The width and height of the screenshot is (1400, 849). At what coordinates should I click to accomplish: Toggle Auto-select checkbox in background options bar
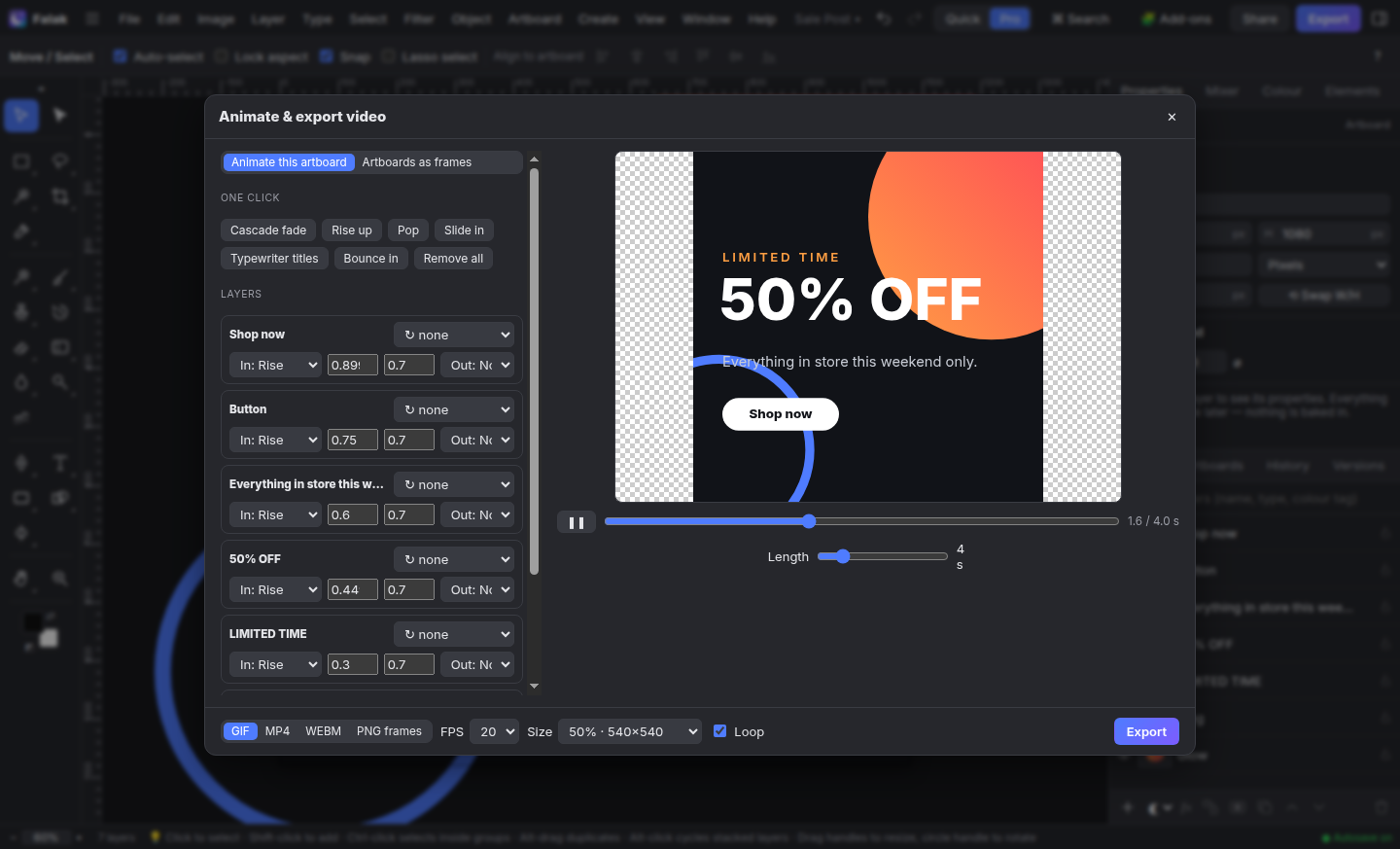[121, 56]
